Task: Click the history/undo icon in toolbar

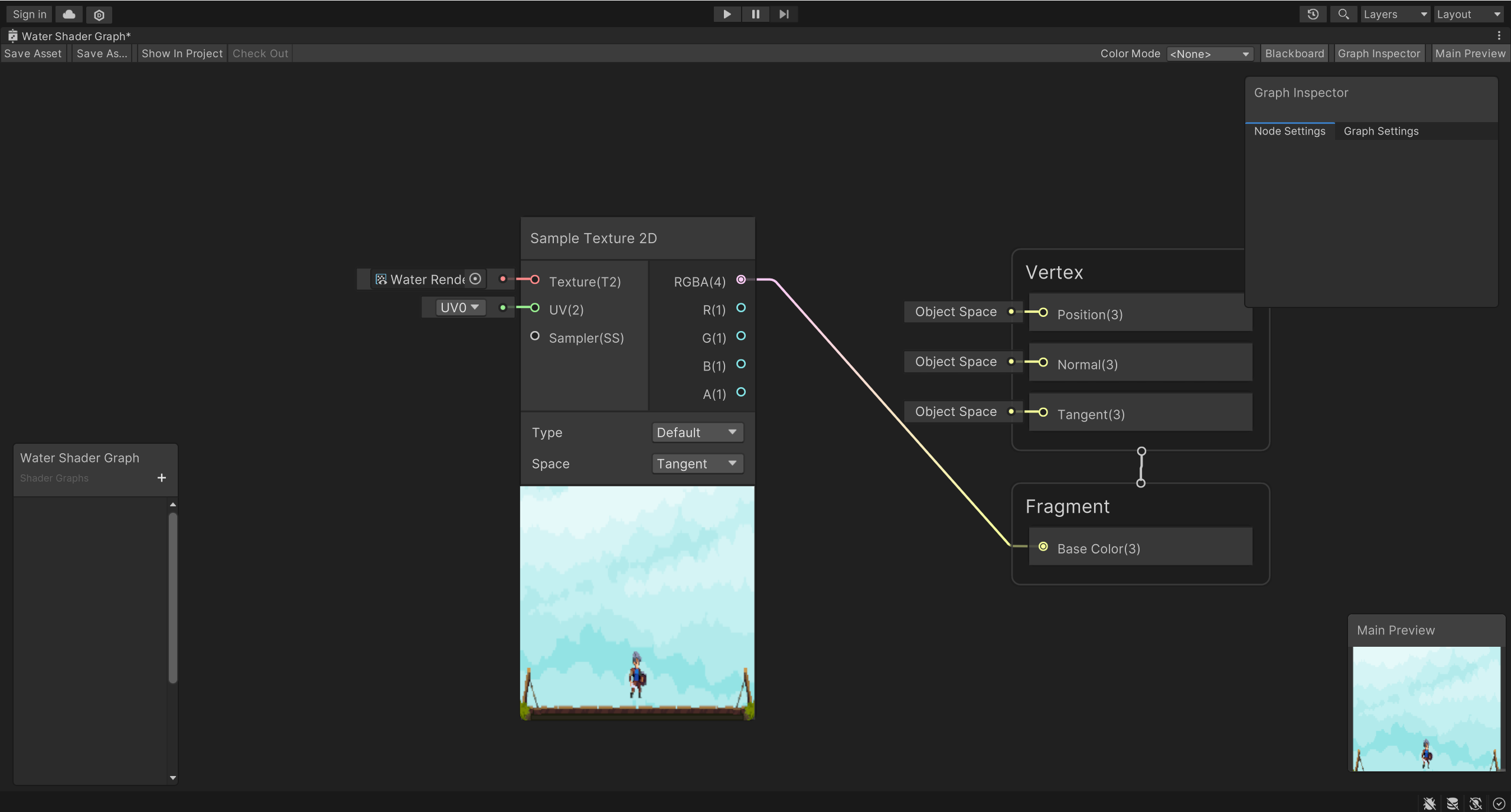Action: tap(1313, 14)
